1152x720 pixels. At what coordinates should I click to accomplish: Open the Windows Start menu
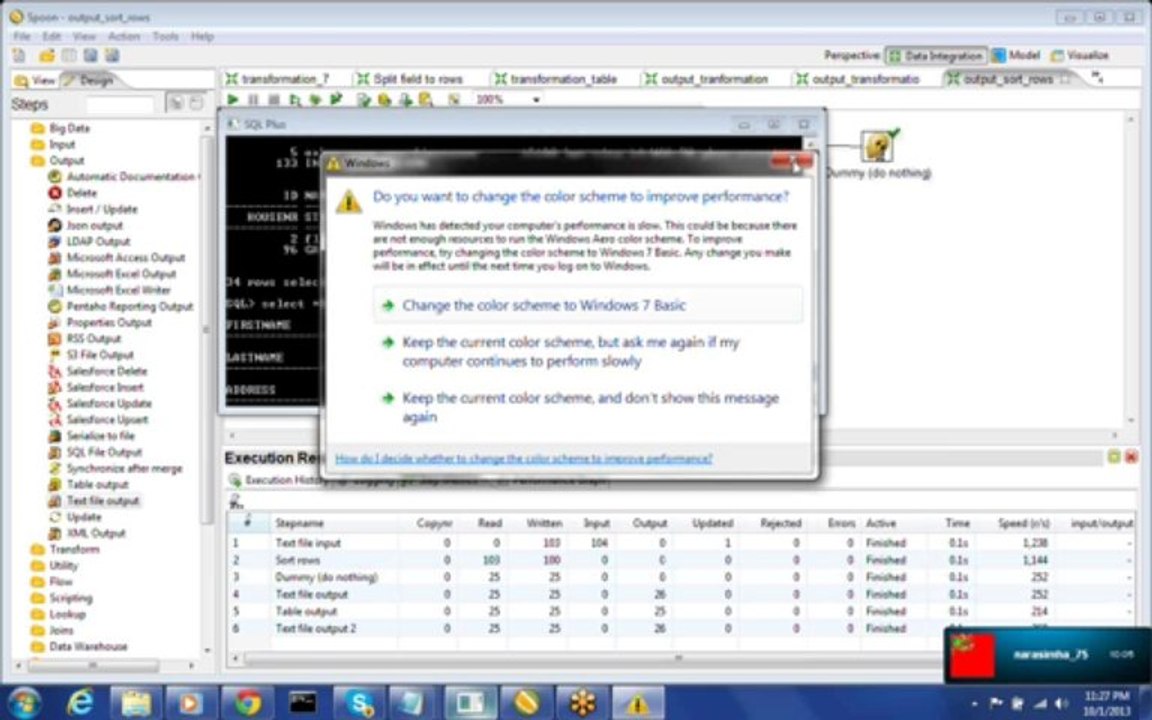click(24, 702)
